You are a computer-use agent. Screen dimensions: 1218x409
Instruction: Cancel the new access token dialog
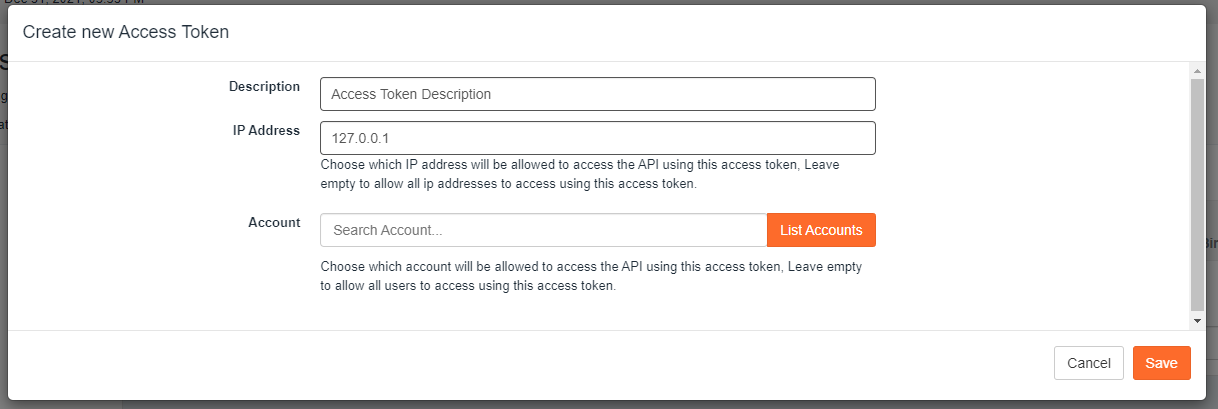[x=1089, y=363]
